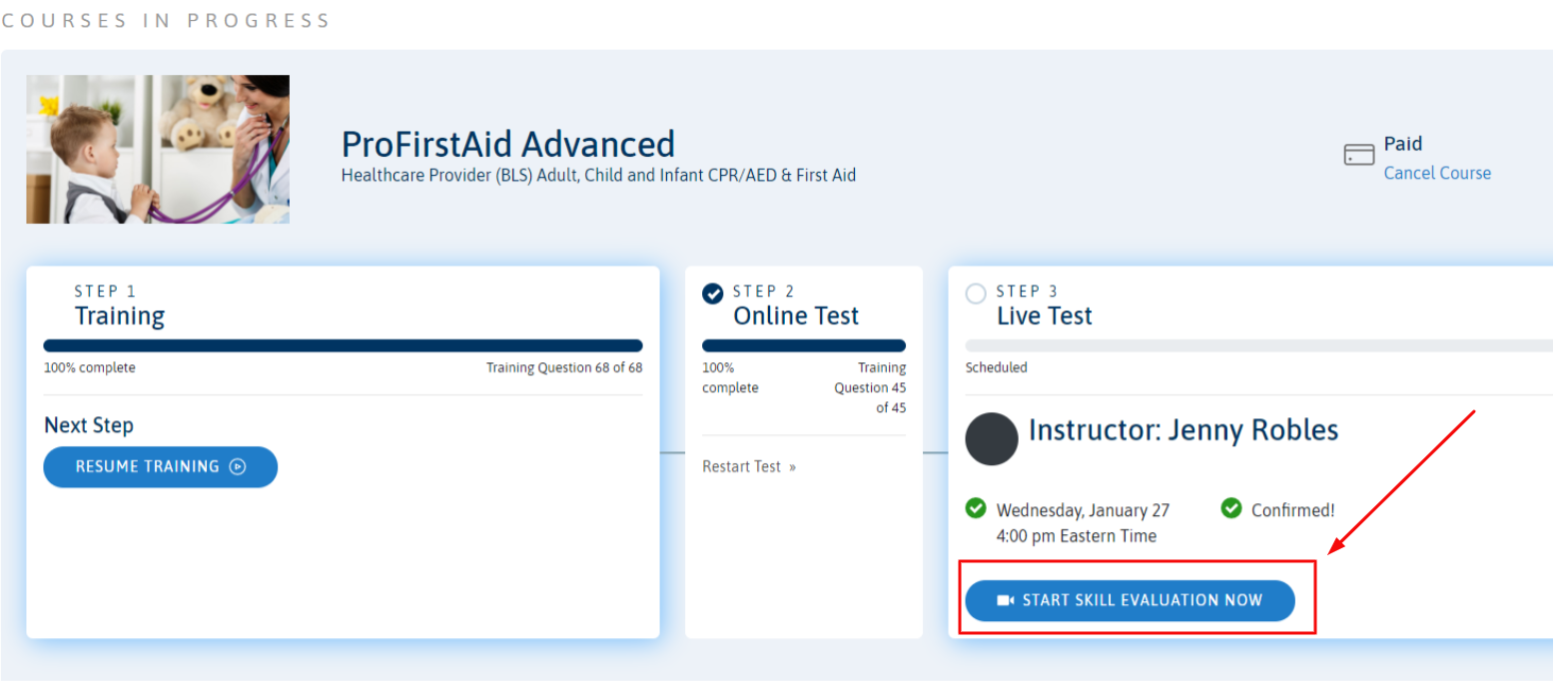Click the Restart Test link

point(749,466)
